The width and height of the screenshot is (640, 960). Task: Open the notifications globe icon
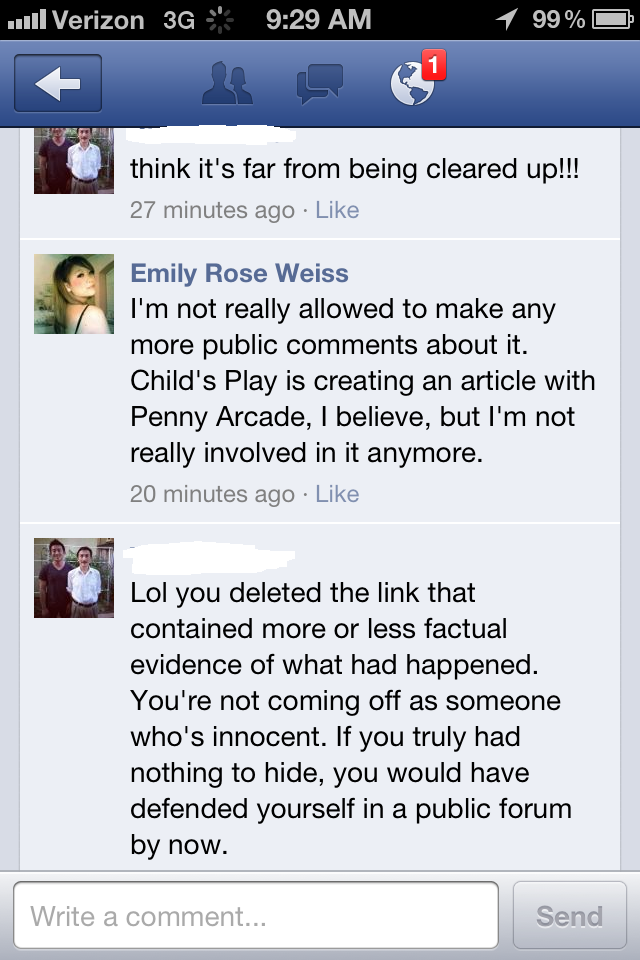click(x=412, y=84)
